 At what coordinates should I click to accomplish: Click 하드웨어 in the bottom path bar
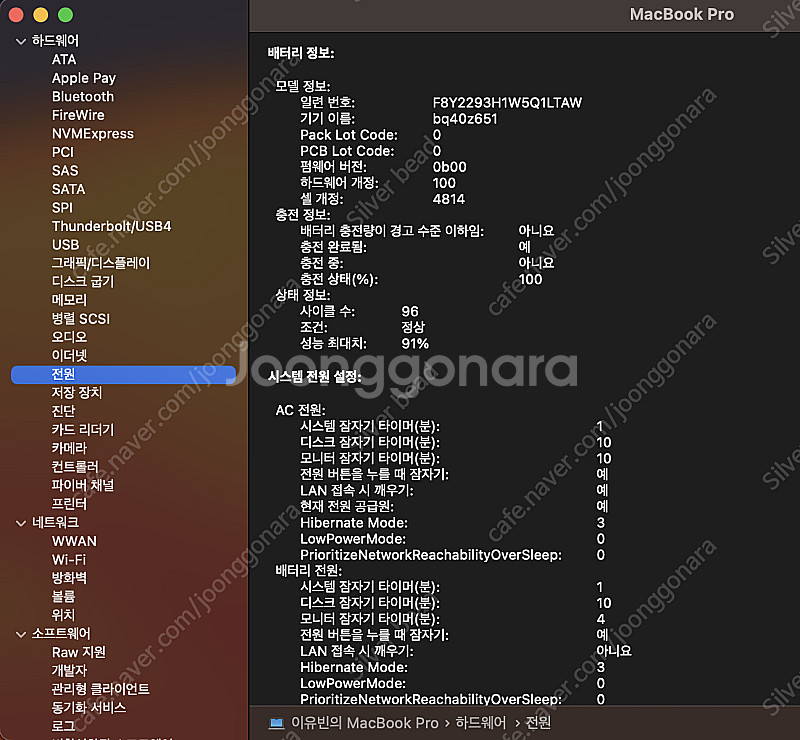point(481,723)
